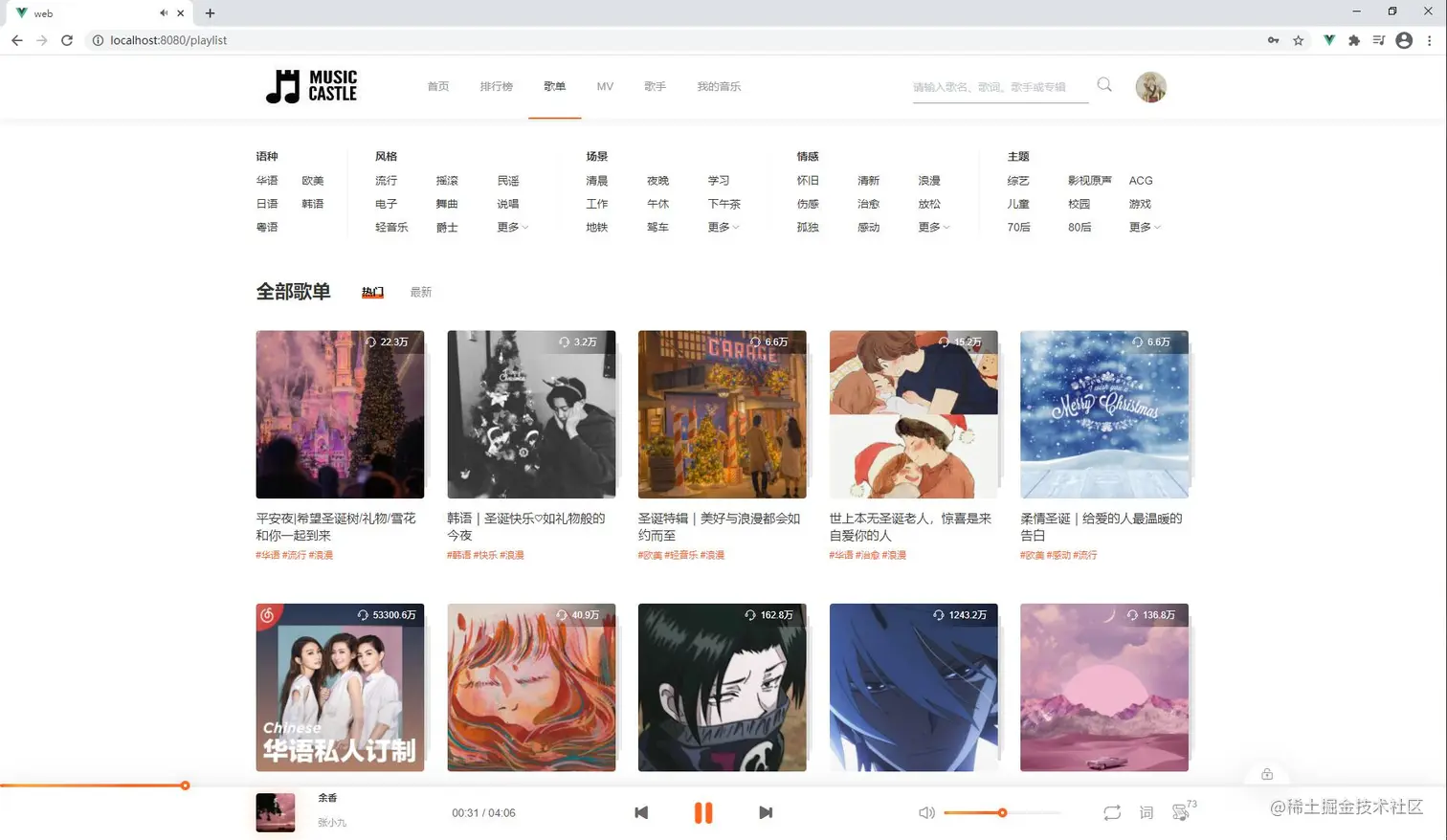
Task: Open the Merry Christmas playlist cover
Action: pyautogui.click(x=1104, y=414)
